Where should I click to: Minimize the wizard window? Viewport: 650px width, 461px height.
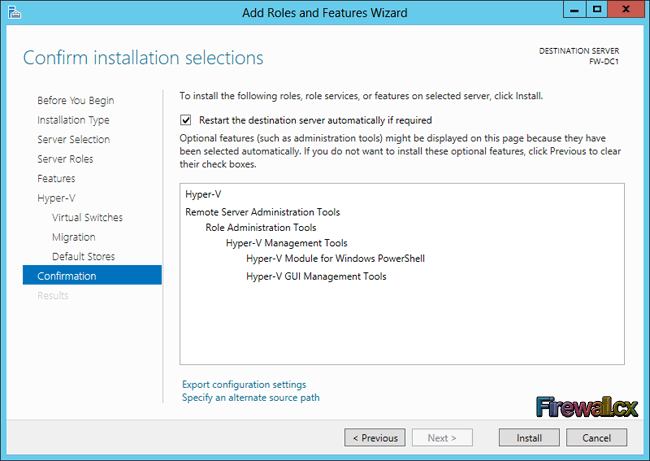575,9
